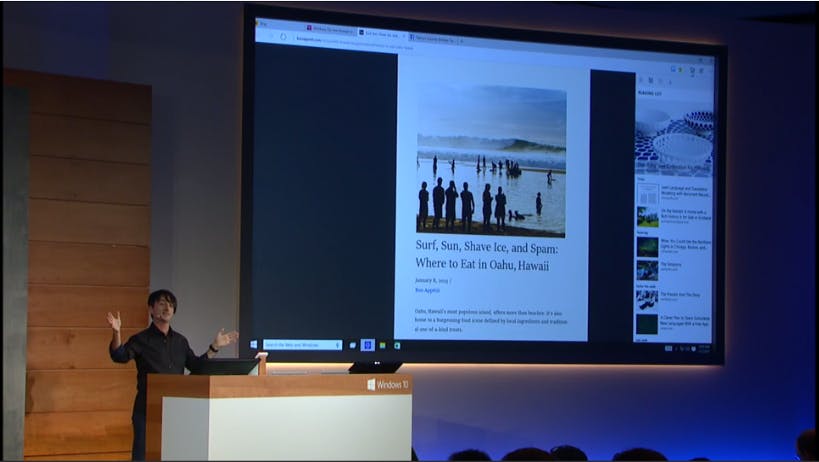
Task: Switch to the first browser tab with the pink icon
Action: click(x=331, y=30)
